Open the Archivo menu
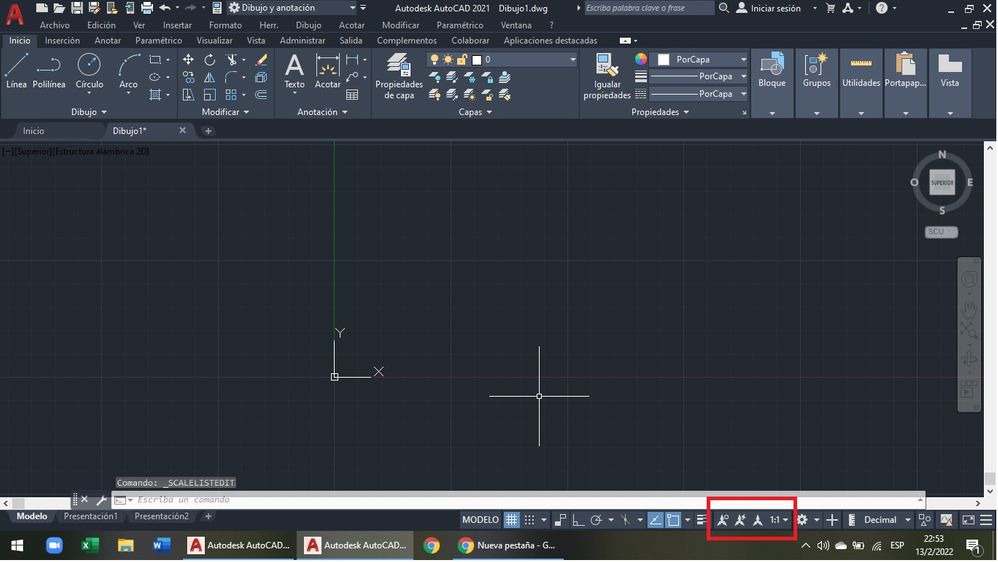Image resolution: width=998 pixels, height=562 pixels. tap(55, 25)
